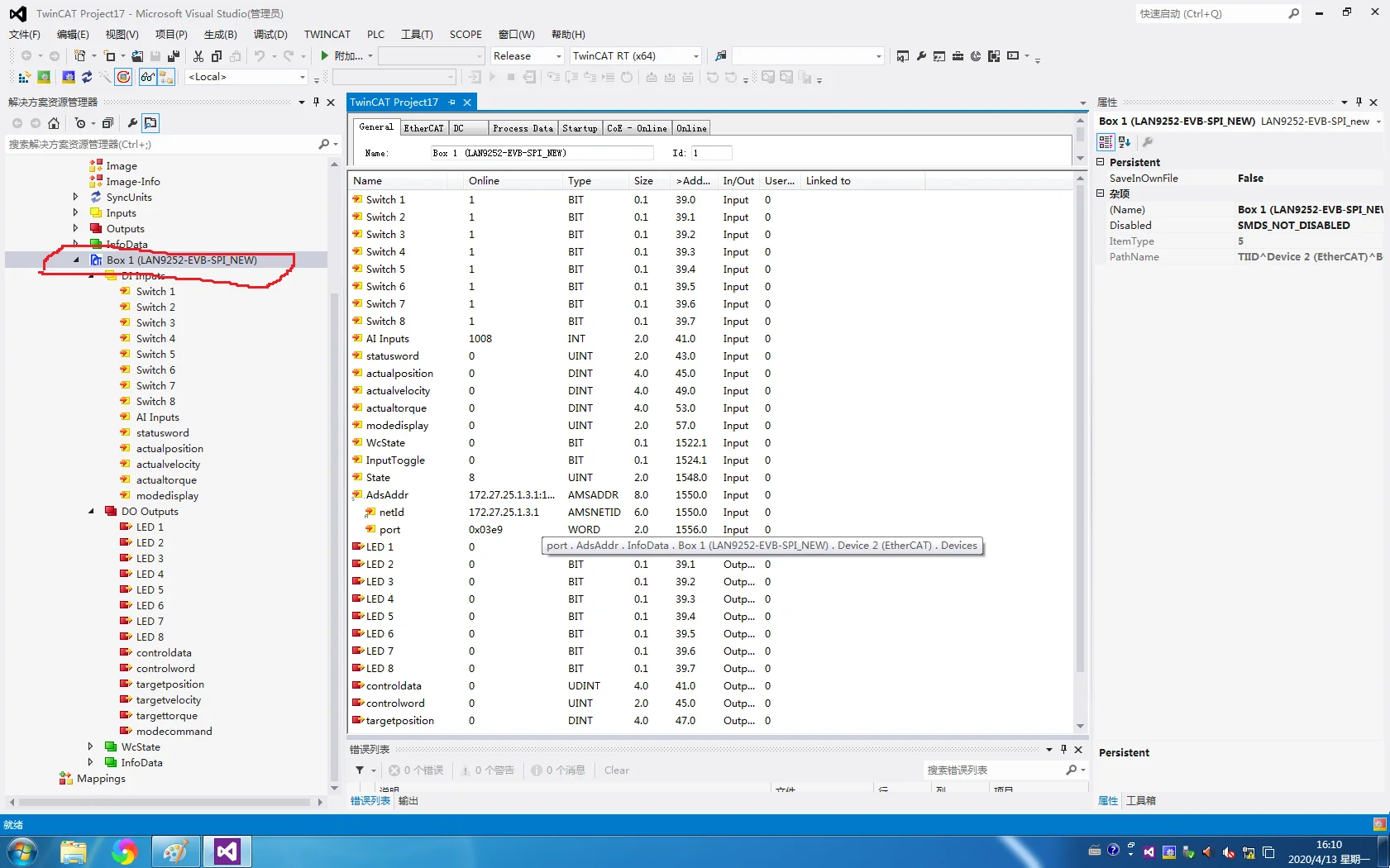Click the Clear button in error list
1390x868 pixels.
coord(616,770)
